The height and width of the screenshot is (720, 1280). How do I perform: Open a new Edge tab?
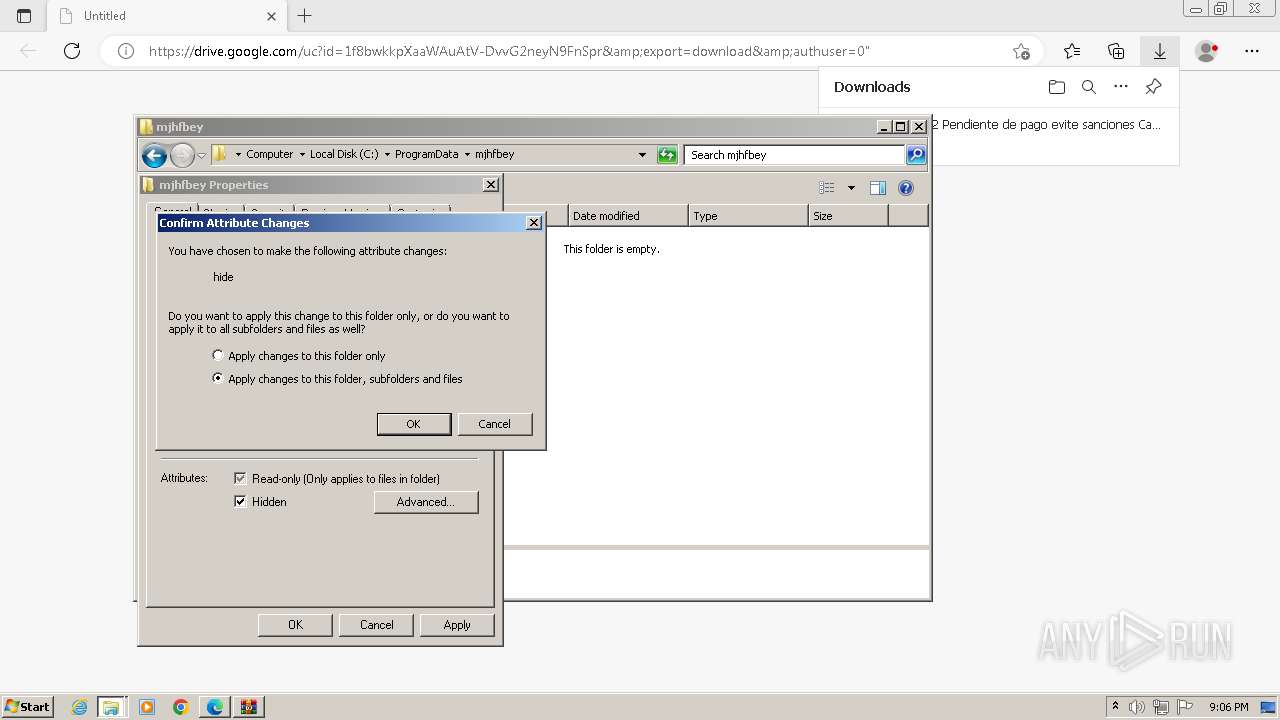click(305, 16)
